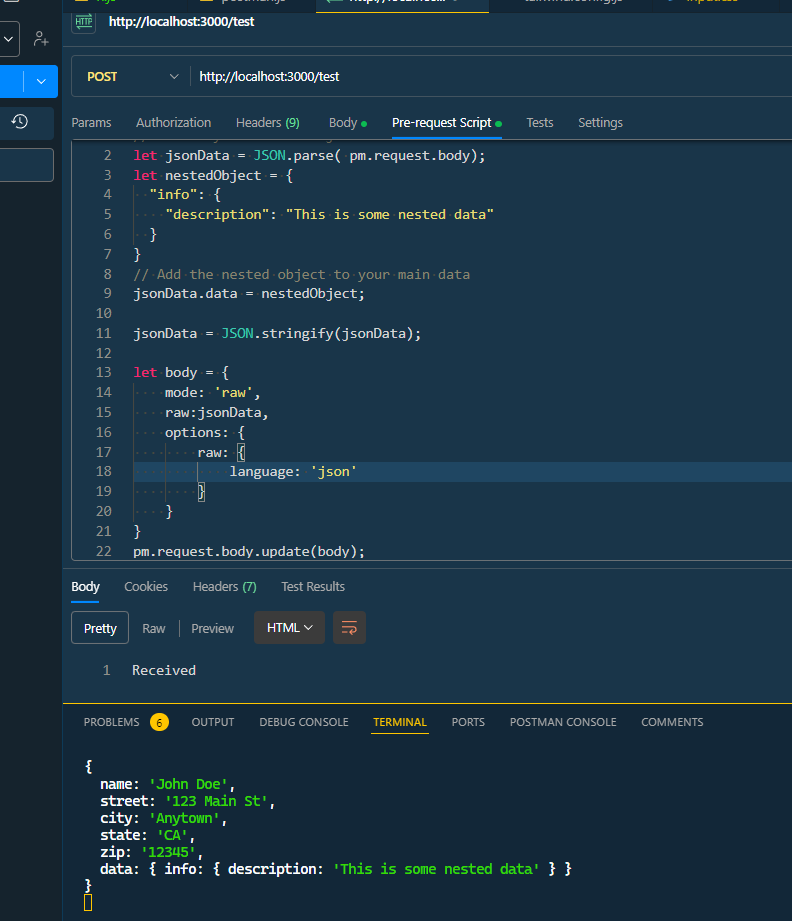Click the Problems count badge
The image size is (792, 921).
point(159,722)
